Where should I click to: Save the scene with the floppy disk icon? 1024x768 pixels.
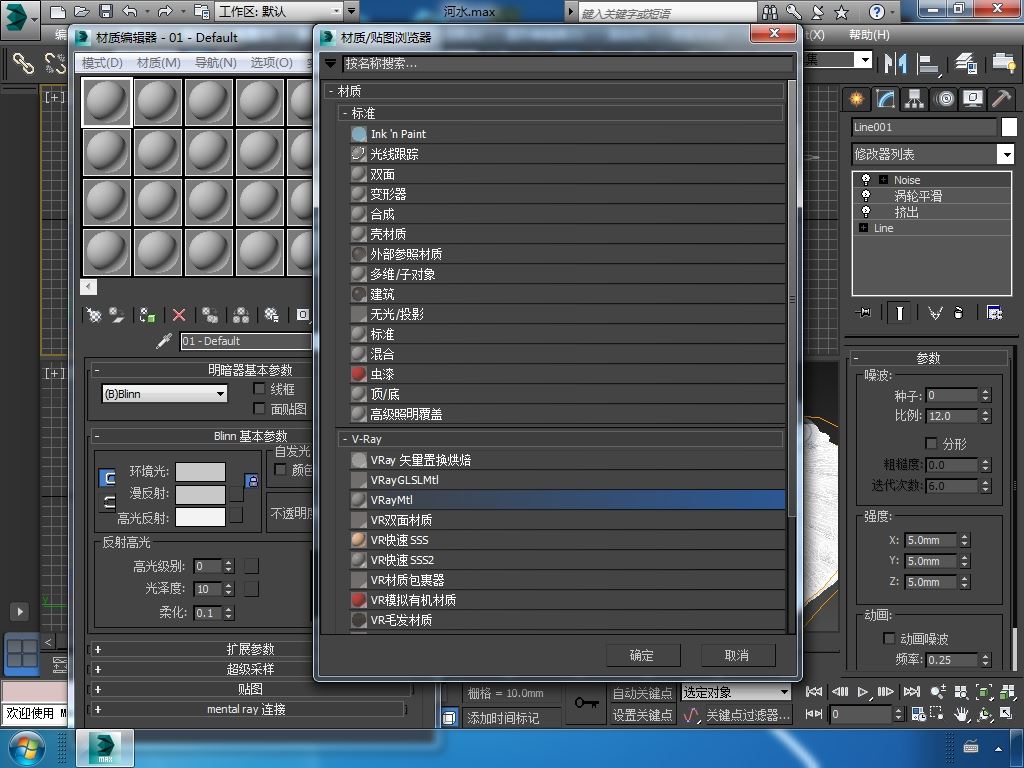coord(105,11)
